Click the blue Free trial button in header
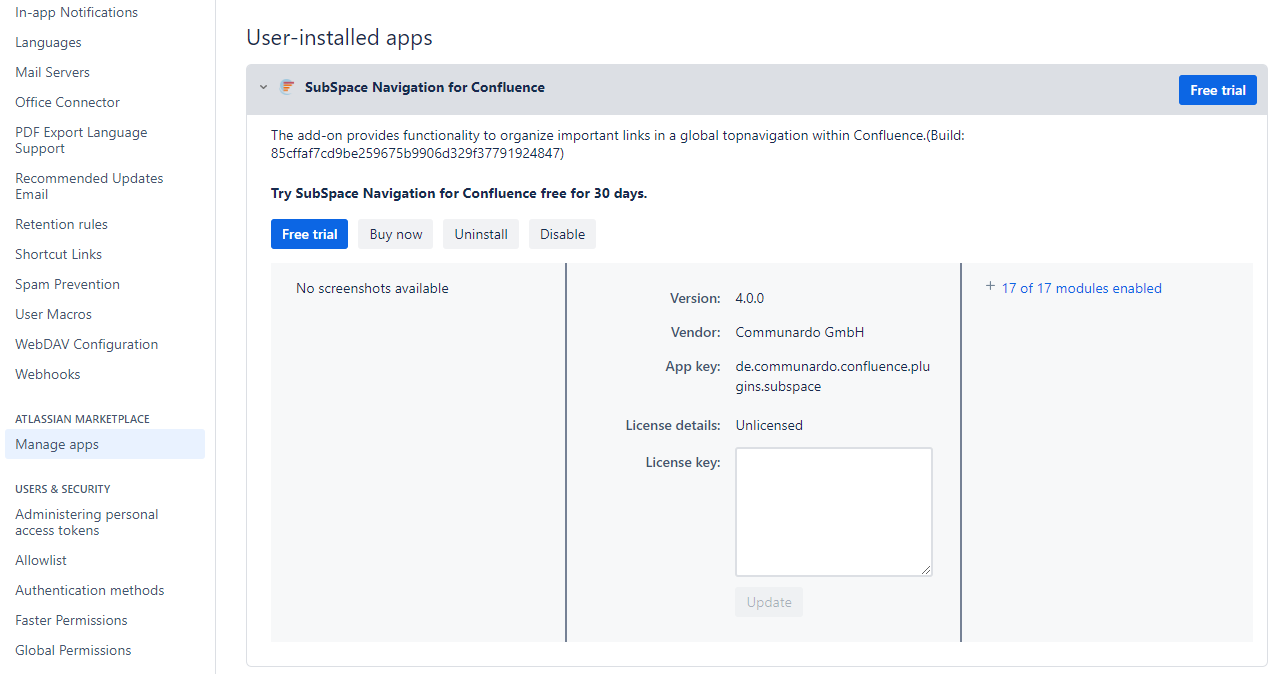Screen dimensions: 1277x674 click(1217, 90)
